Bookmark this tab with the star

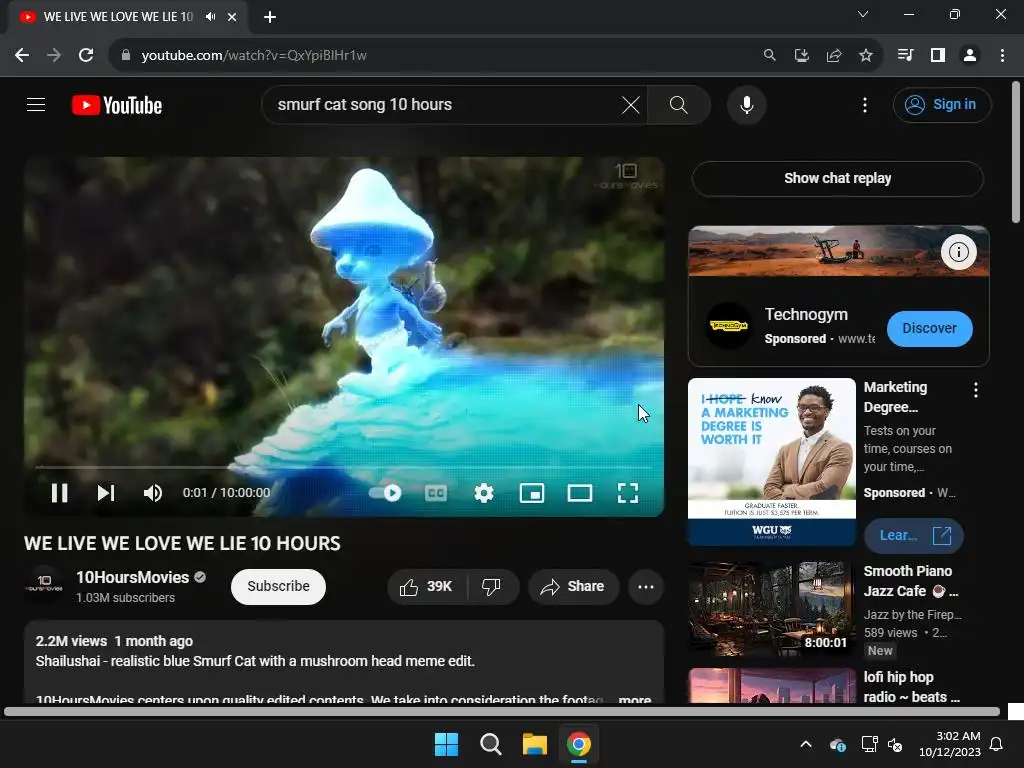865,56
